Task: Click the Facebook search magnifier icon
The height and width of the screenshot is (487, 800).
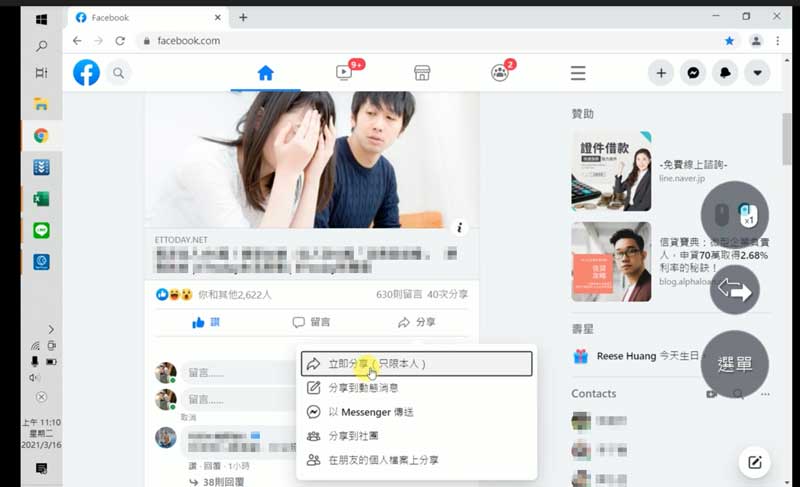Action: (119, 73)
